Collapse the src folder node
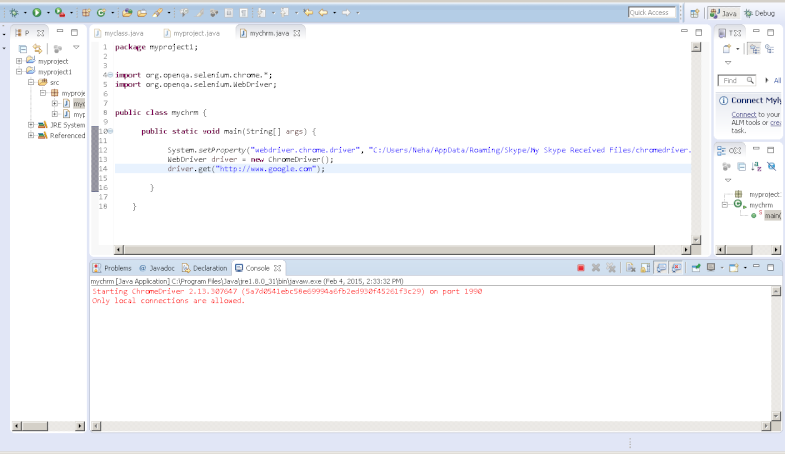Image resolution: width=800 pixels, height=475 pixels. (x=31, y=82)
